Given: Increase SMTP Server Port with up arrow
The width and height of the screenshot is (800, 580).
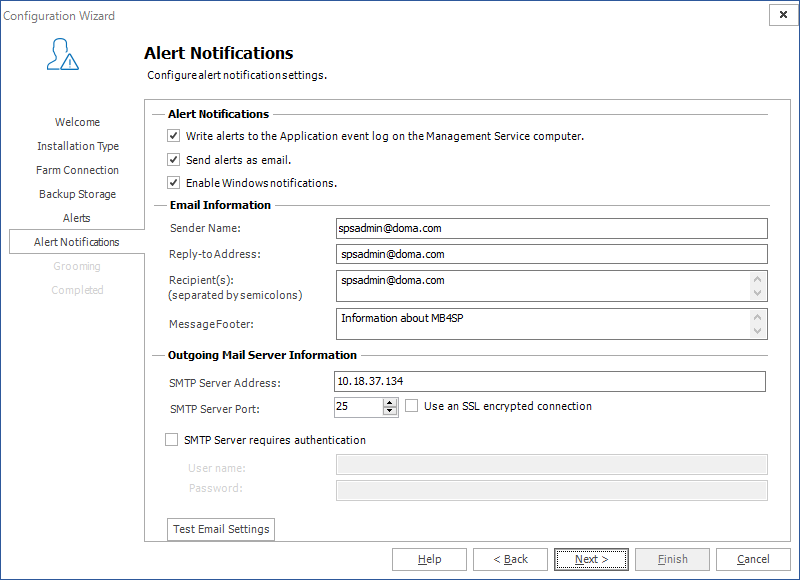Looking at the screenshot, I should tap(390, 402).
